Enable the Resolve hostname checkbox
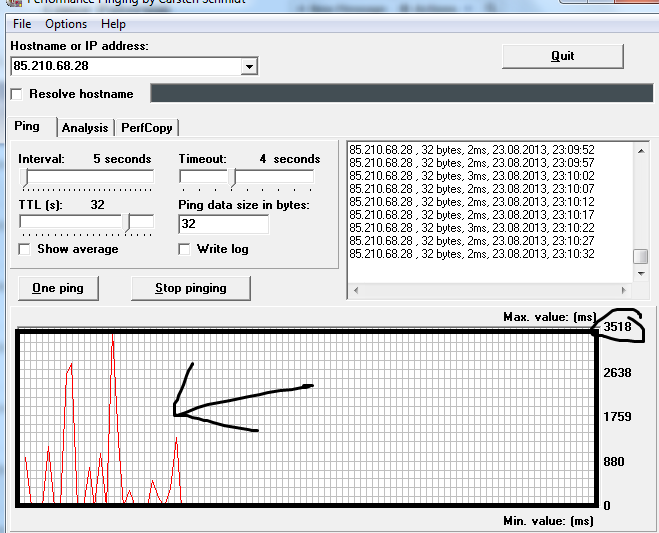This screenshot has width=659, height=533. [17, 94]
